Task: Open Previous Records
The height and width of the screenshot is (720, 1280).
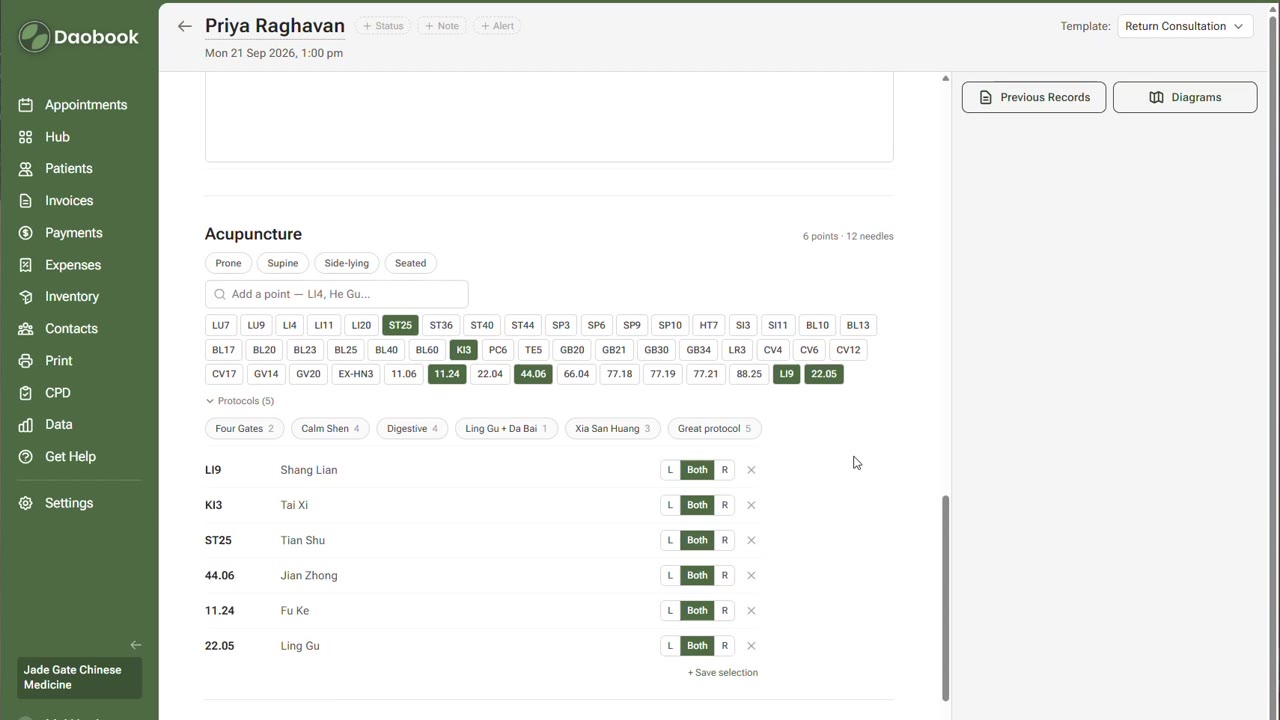Action: [x=1034, y=97]
